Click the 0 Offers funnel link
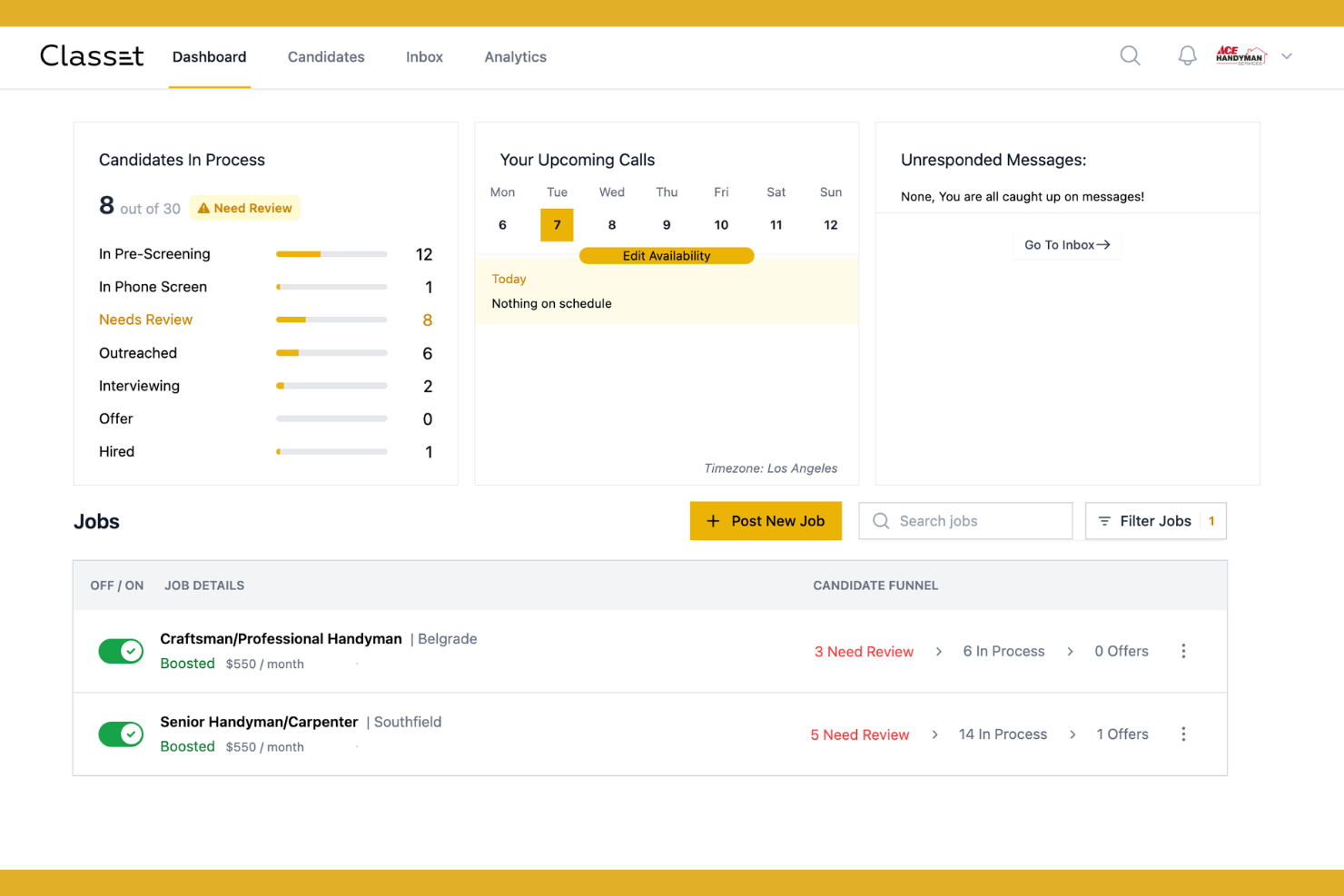Viewport: 1344px width, 896px height. point(1122,651)
